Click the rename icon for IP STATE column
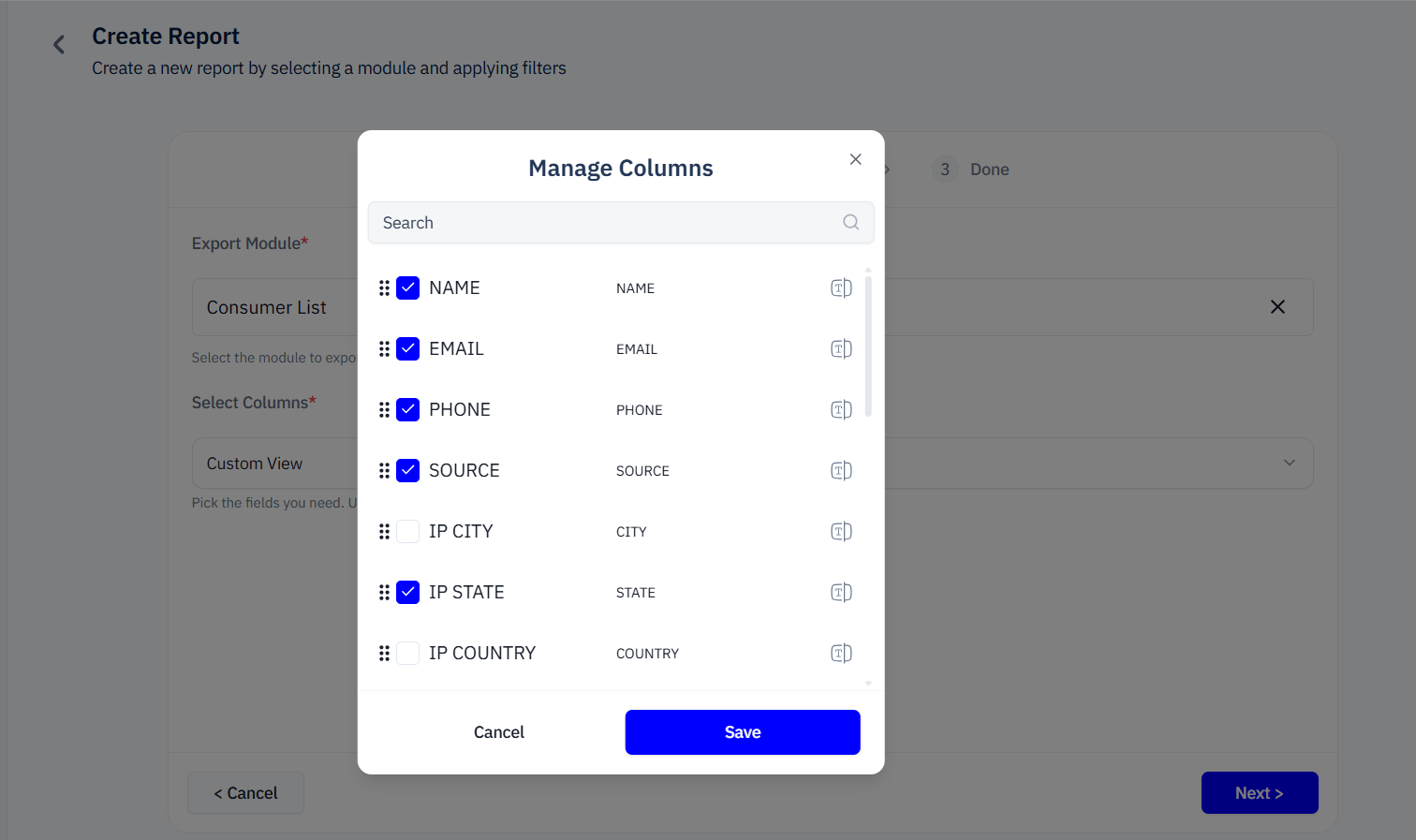The height and width of the screenshot is (840, 1416). coord(841,593)
